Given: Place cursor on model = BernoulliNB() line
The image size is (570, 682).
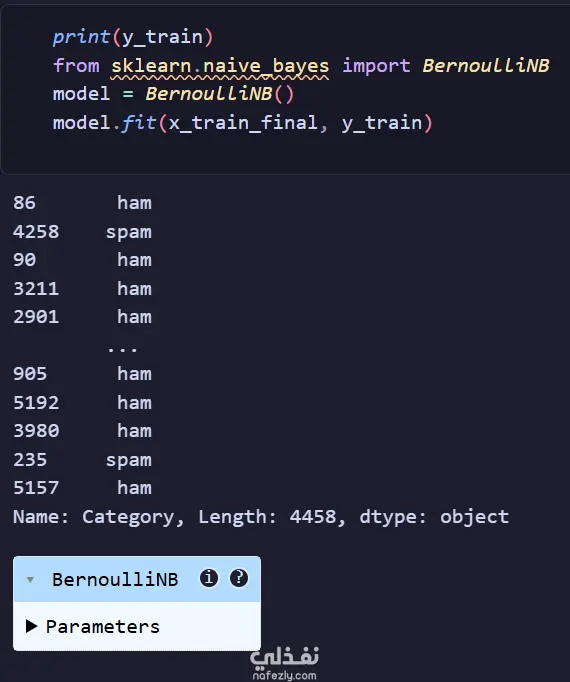Looking at the screenshot, I should pos(174,94).
